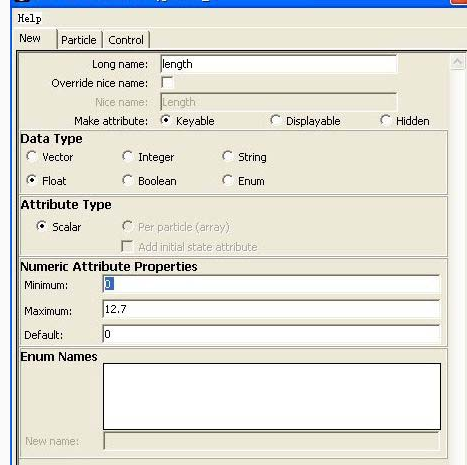Click the Minimum value field
This screenshot has height=465, width=467.
[x=272, y=284]
